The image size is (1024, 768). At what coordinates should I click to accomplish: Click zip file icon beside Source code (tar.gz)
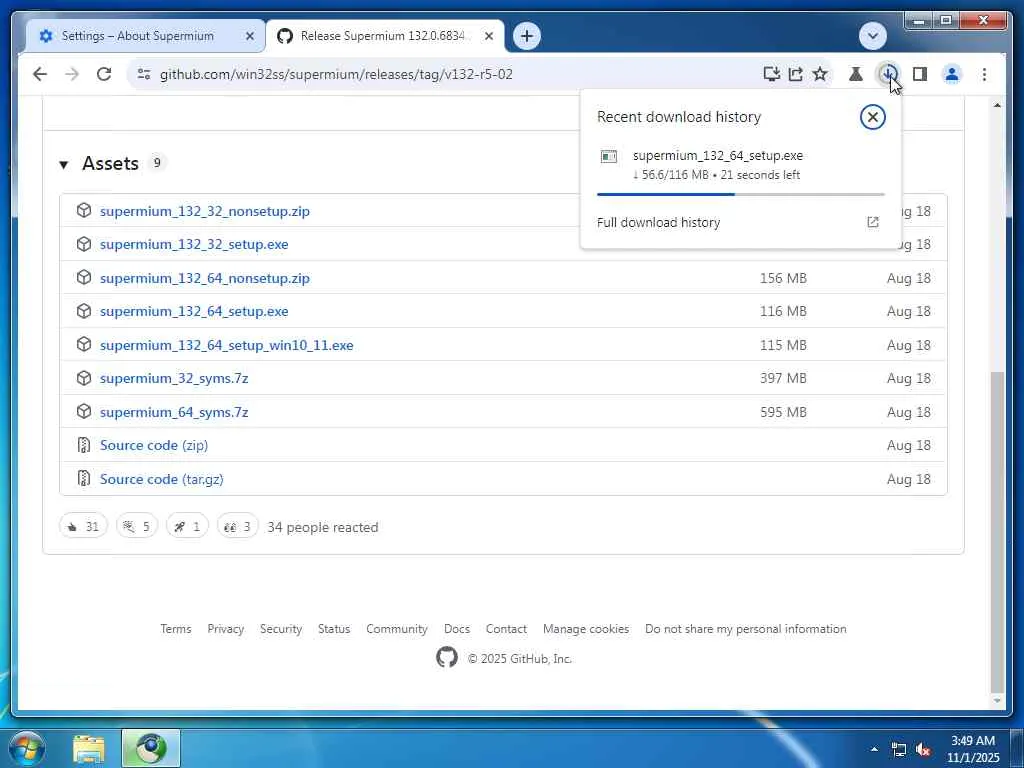coord(84,479)
